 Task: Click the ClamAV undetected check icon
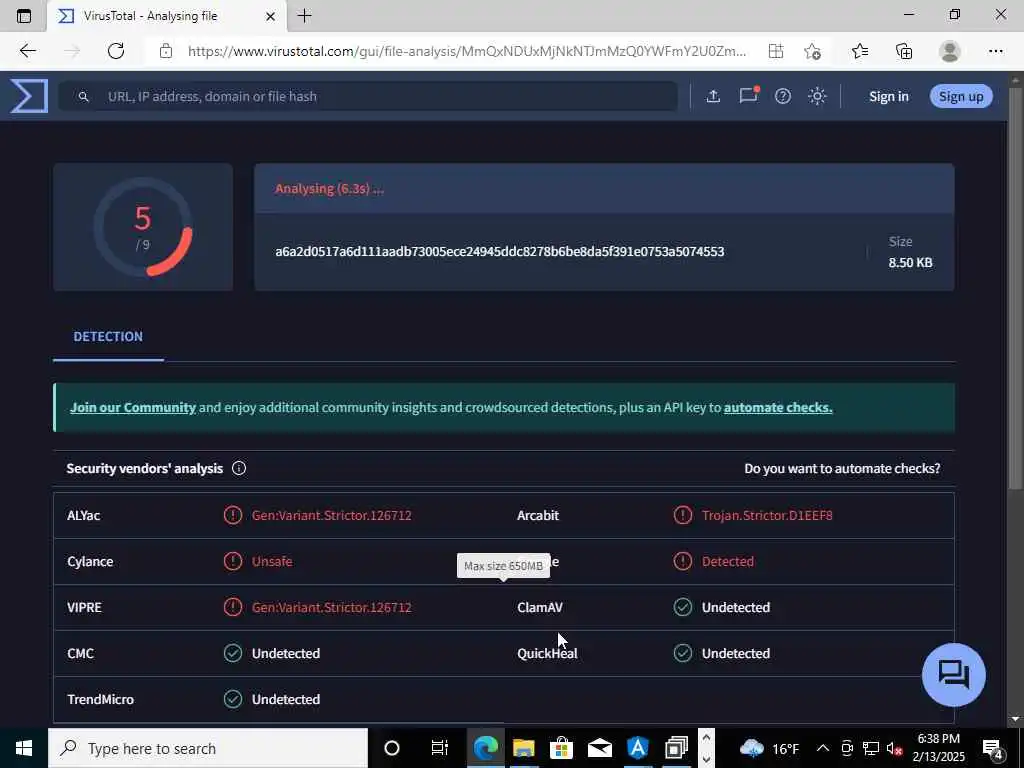pyautogui.click(x=682, y=607)
